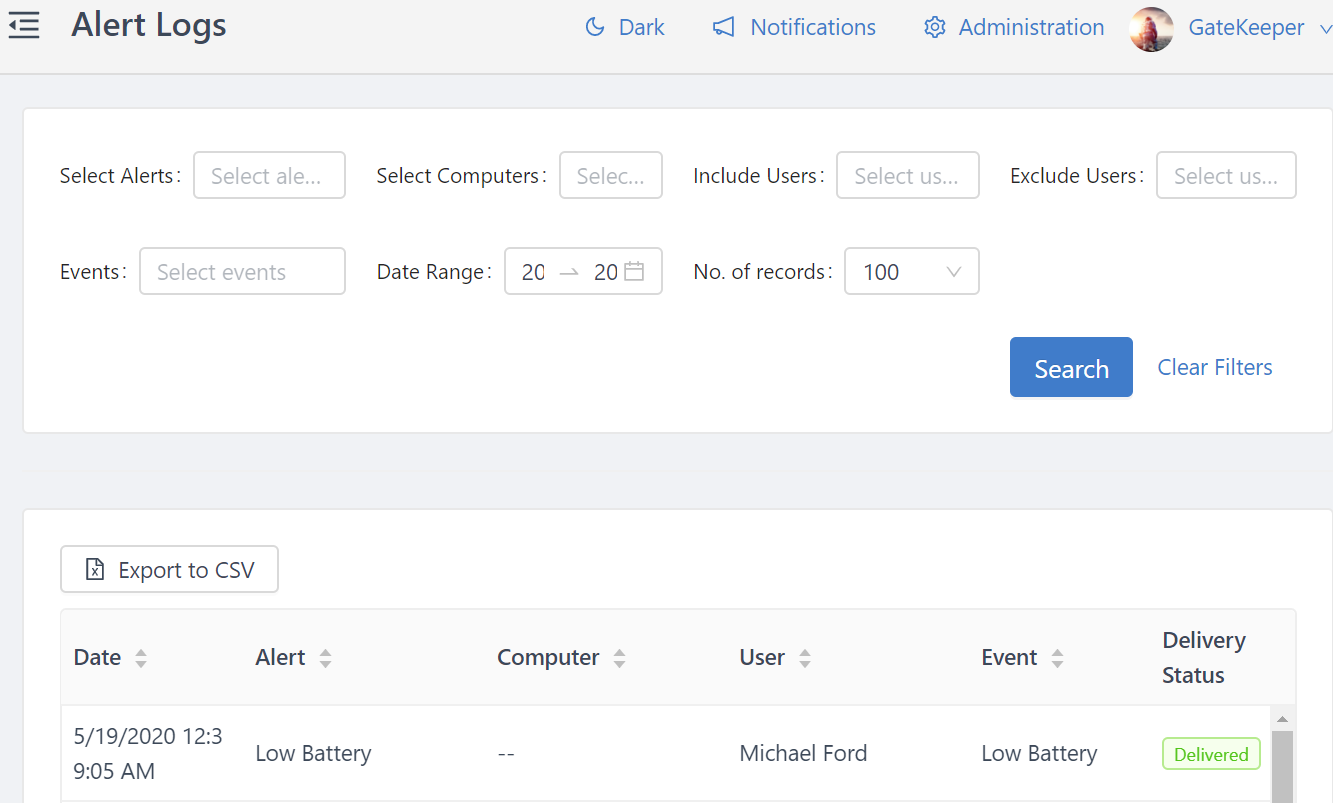
Task: Sort table by Computer column icon
Action: (619, 658)
